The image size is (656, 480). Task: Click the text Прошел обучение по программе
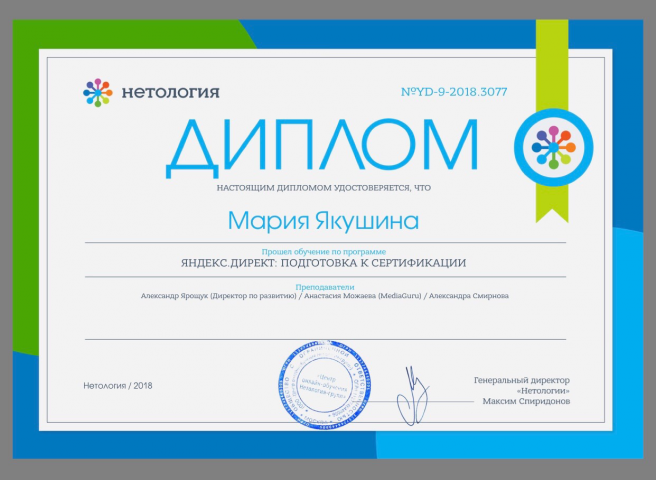tap(324, 252)
